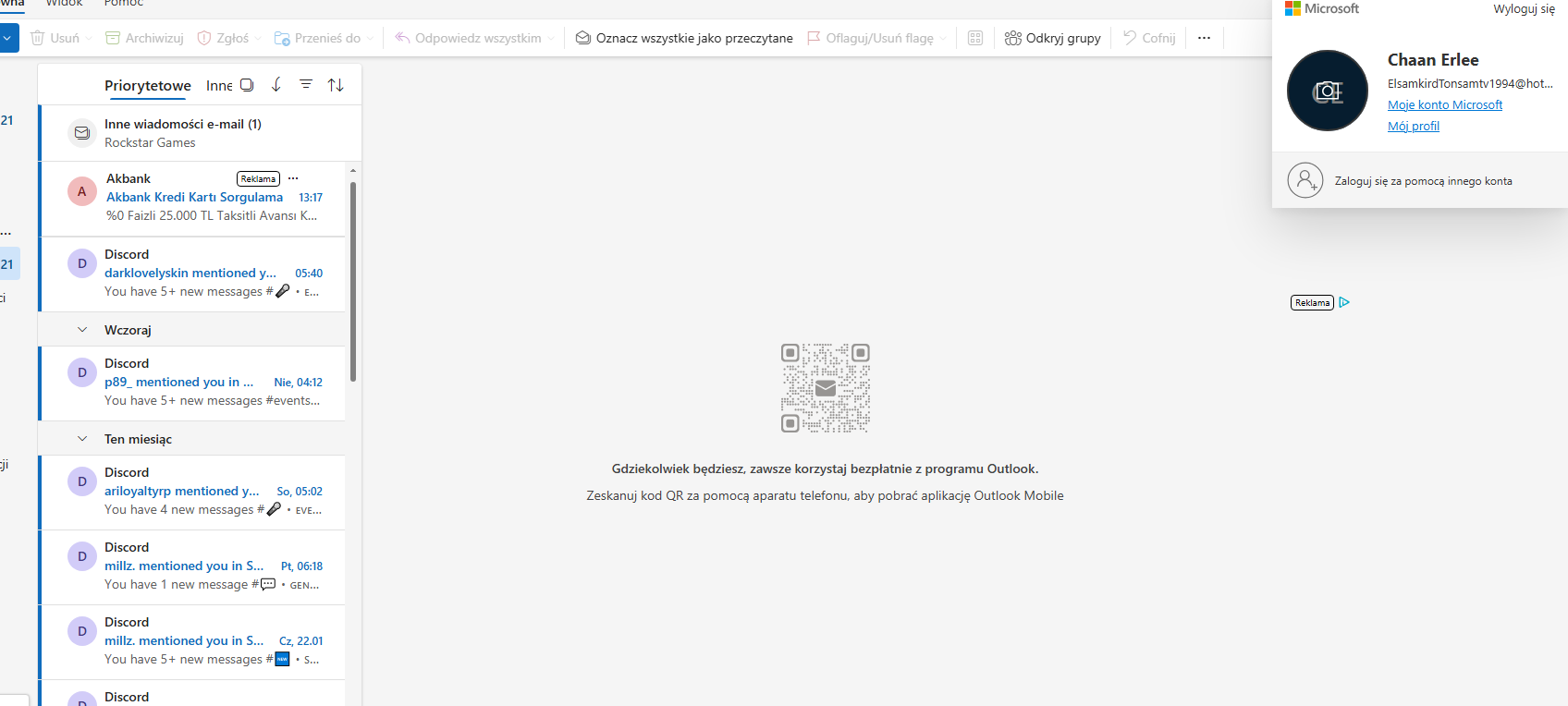Switch to the Inne tab
This screenshot has height=706, width=1568.
coord(219,85)
